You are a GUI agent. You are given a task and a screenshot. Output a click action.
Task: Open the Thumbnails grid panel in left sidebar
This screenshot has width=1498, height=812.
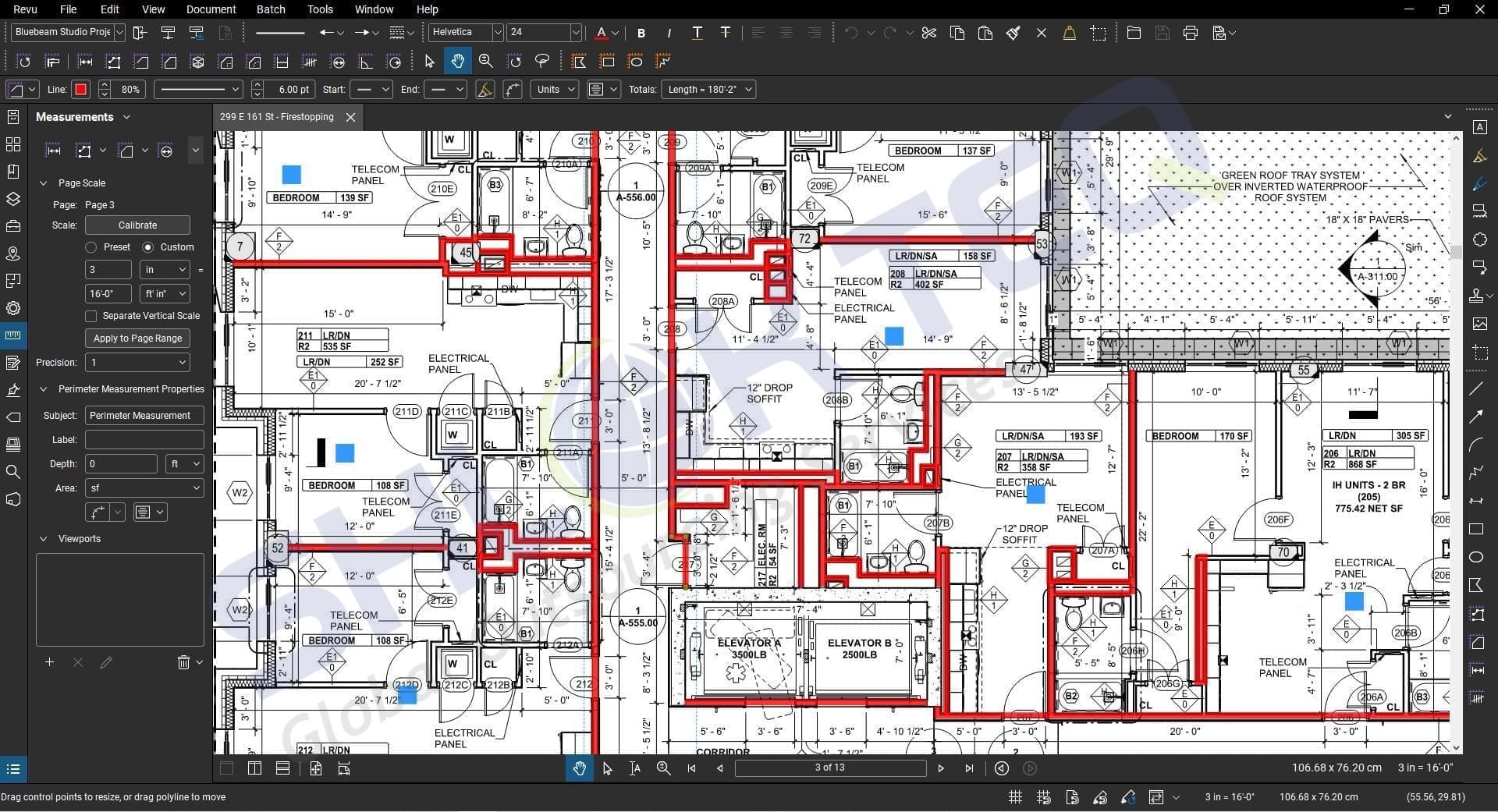12,144
